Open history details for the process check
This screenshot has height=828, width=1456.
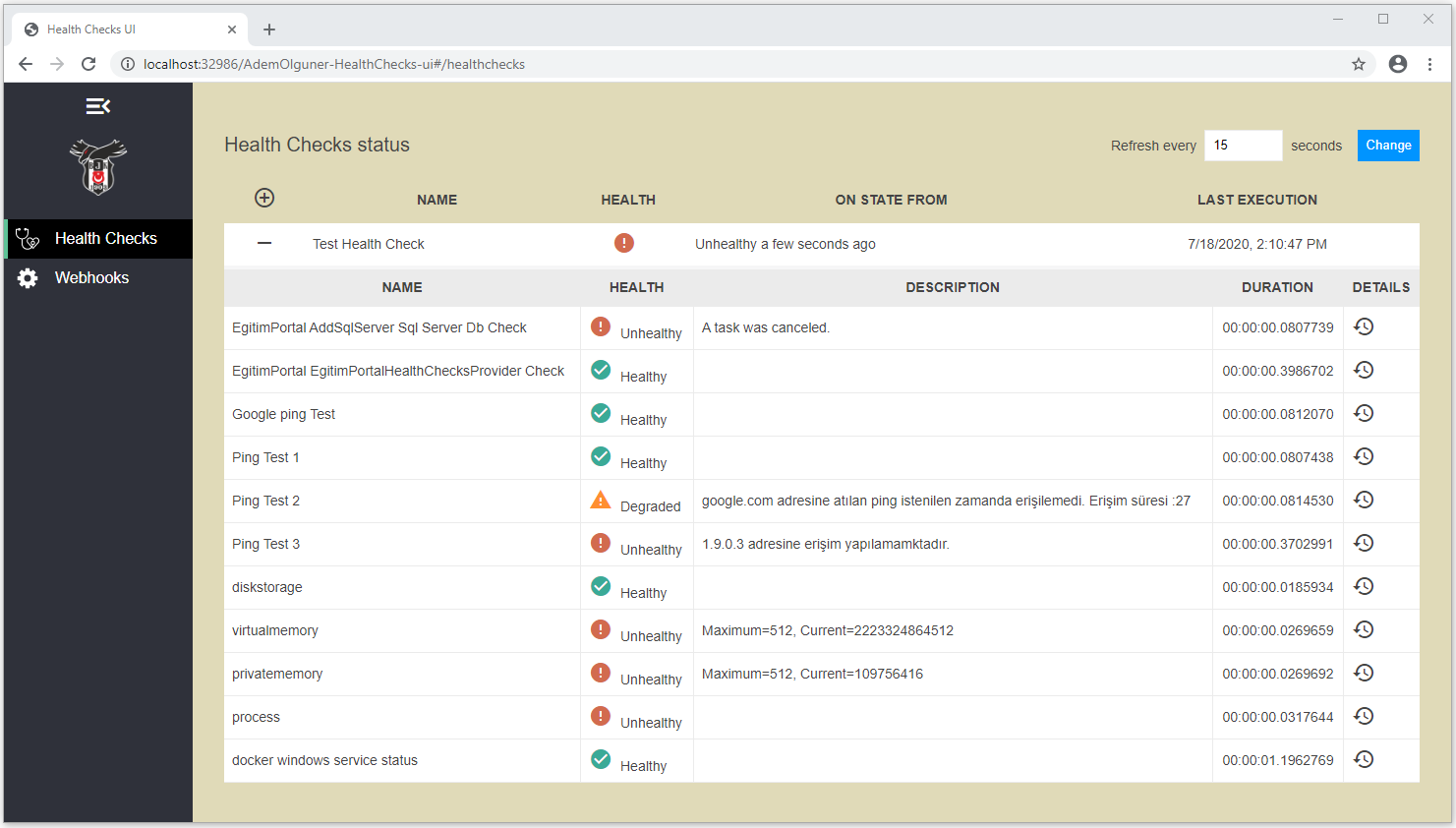click(x=1364, y=715)
